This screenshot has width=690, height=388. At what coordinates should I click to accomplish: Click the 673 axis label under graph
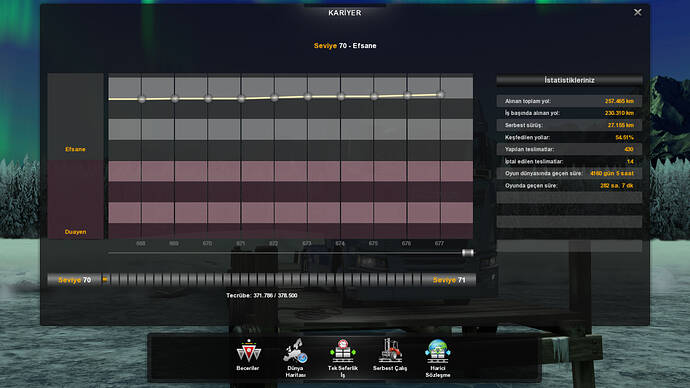pos(307,243)
